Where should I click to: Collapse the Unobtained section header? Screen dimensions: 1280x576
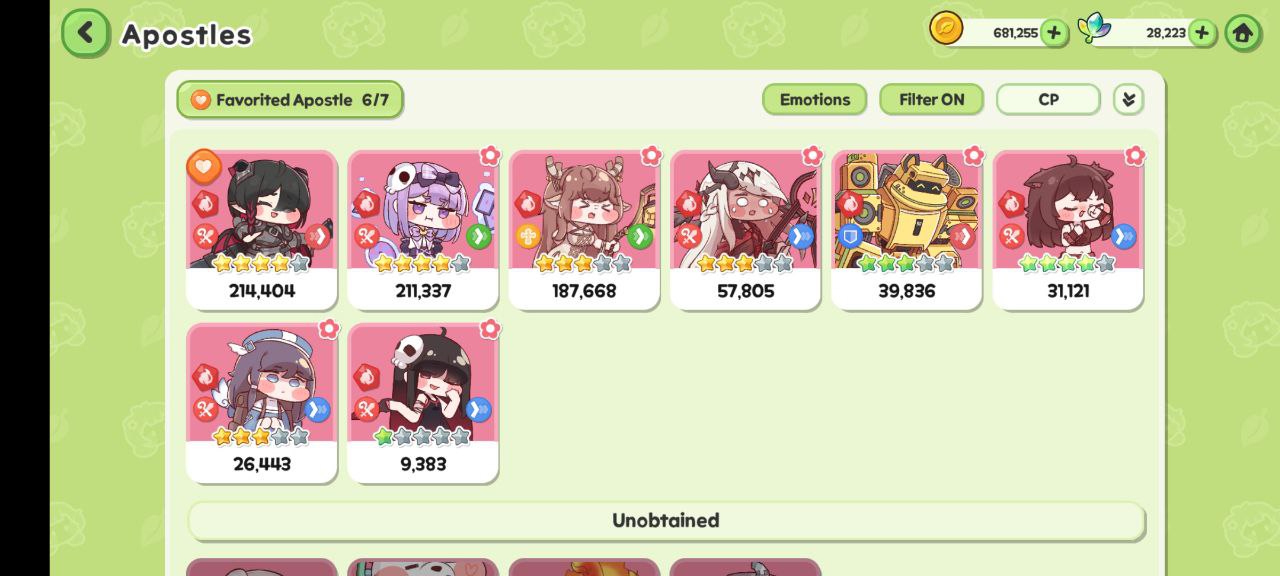pyautogui.click(x=666, y=521)
